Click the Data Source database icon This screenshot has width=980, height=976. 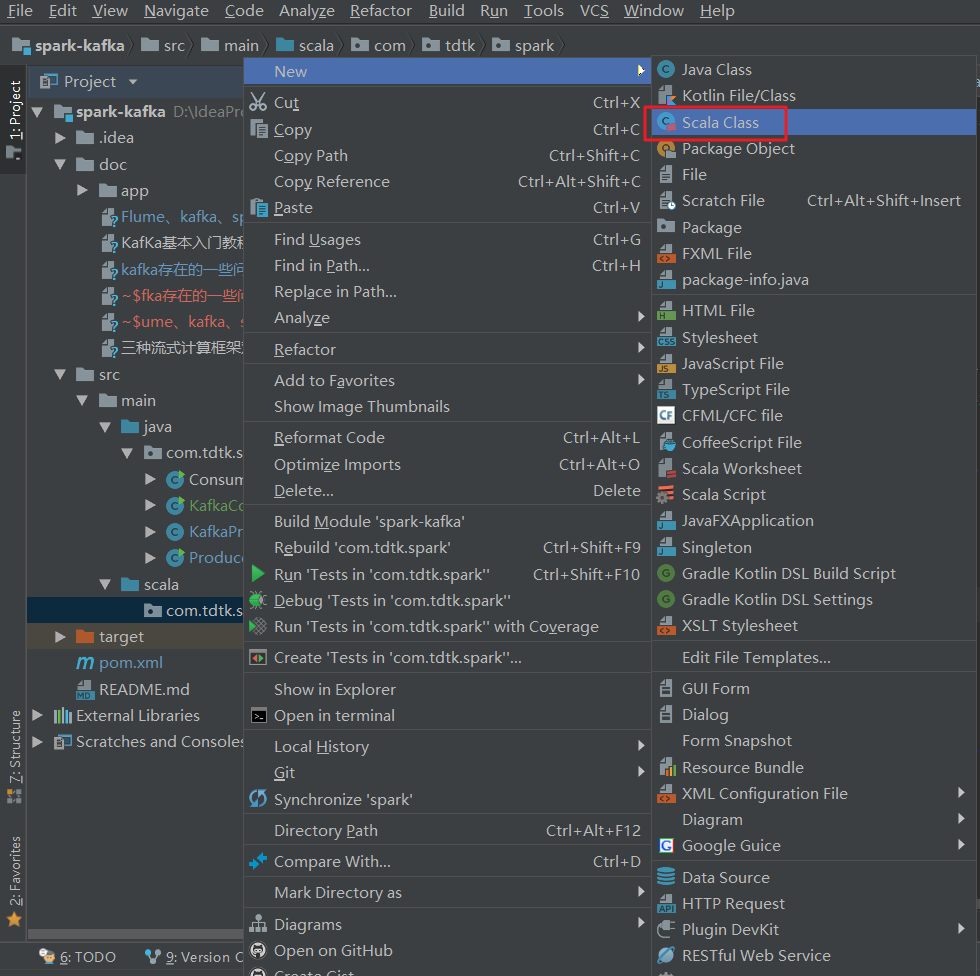(666, 877)
